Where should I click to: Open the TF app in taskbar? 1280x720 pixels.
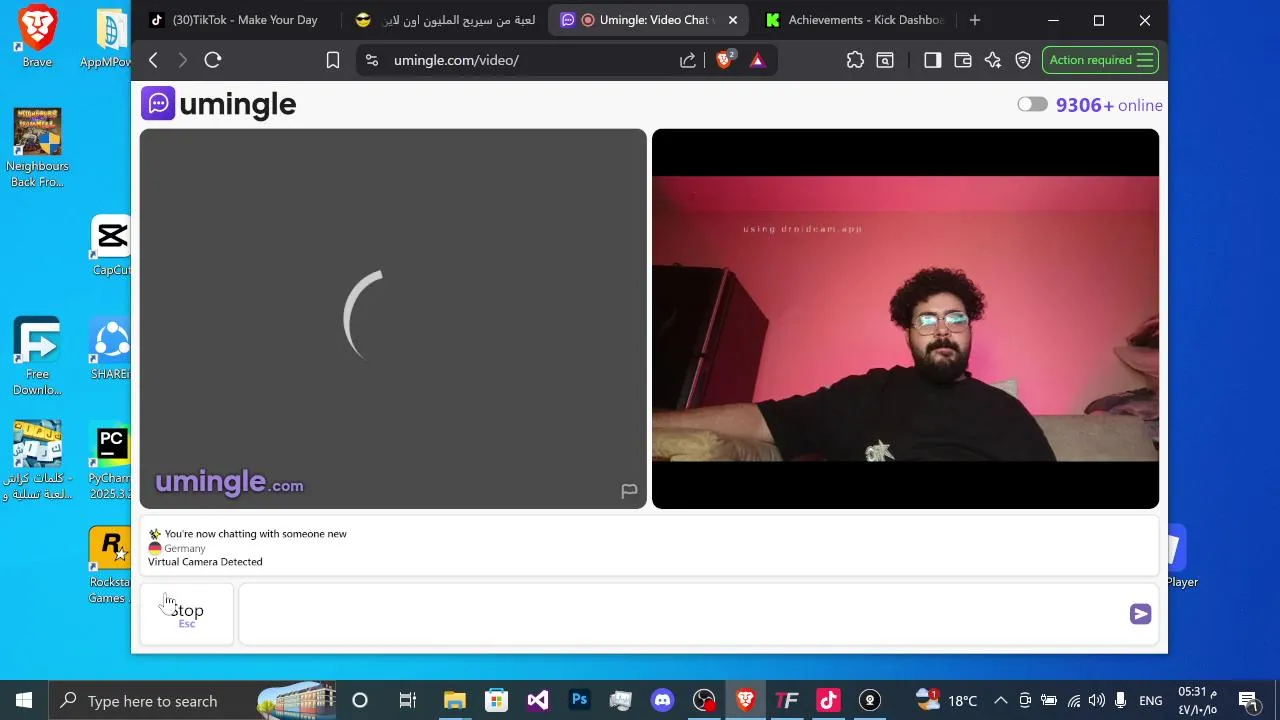787,700
